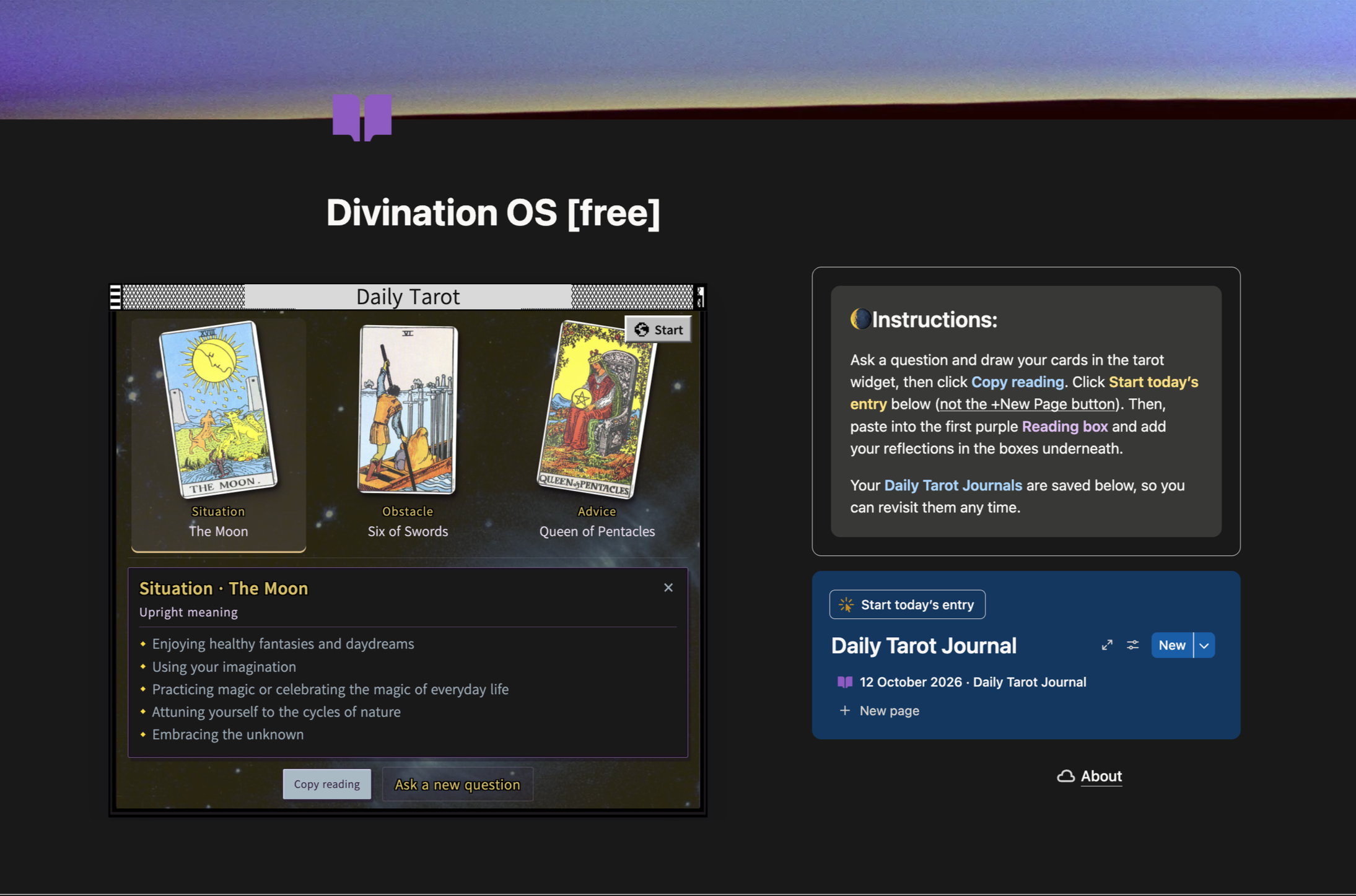Screen dimensions: 1356x896
Task: Click the sparkle icon in Start today's entry
Action: 846,604
